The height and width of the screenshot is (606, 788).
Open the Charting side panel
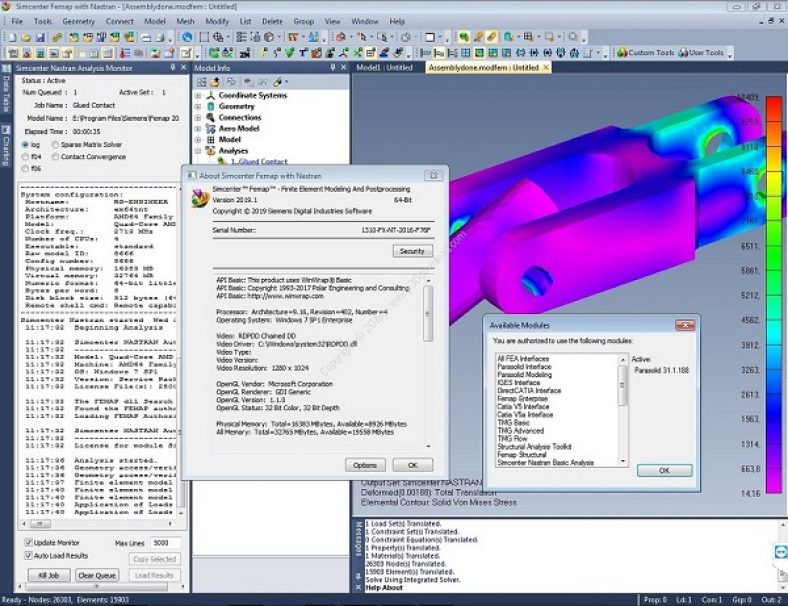5,144
